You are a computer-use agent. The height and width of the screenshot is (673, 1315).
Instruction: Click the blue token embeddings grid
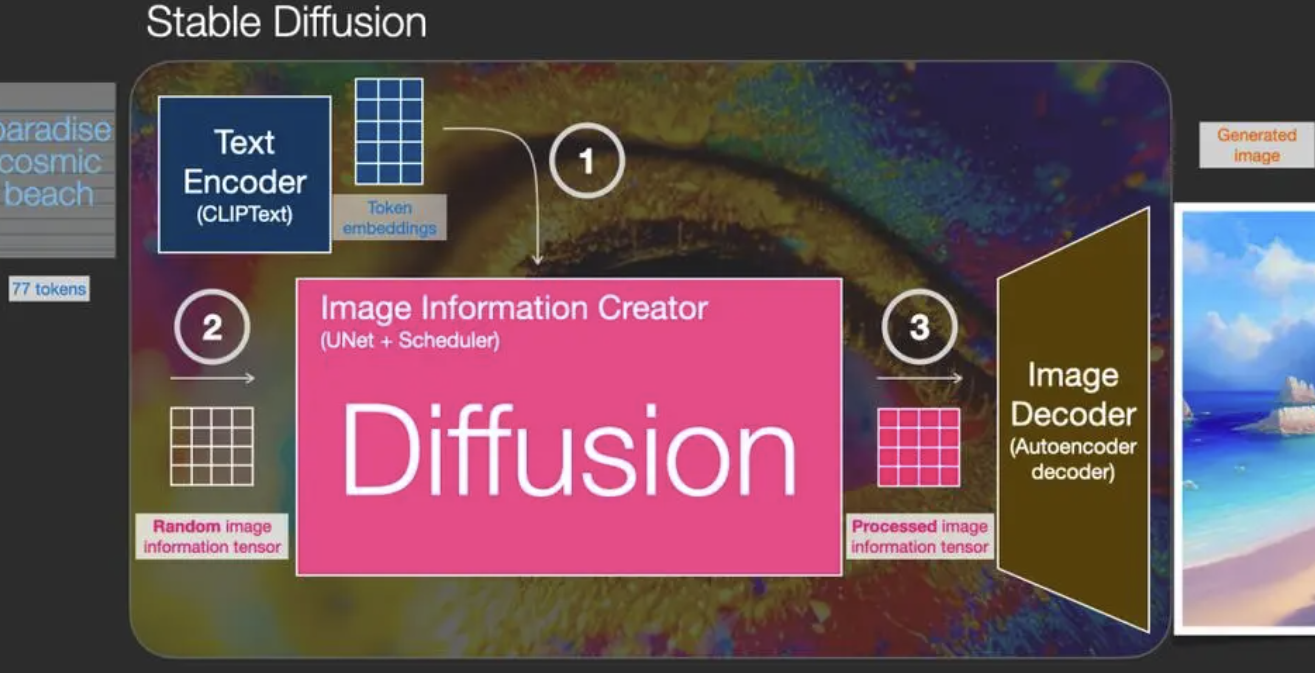pos(389,131)
